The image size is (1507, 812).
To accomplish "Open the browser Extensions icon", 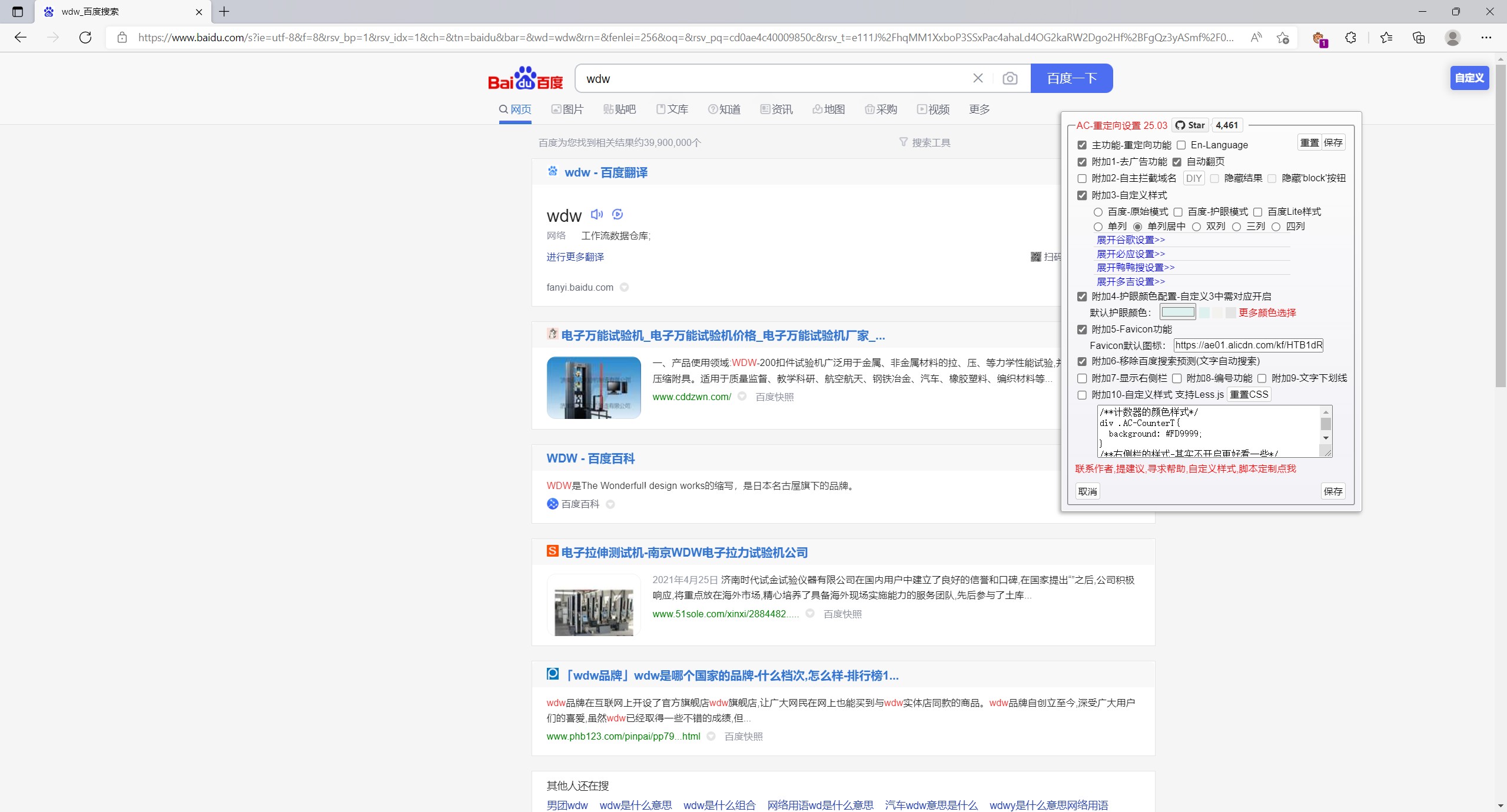I will click(x=1350, y=38).
